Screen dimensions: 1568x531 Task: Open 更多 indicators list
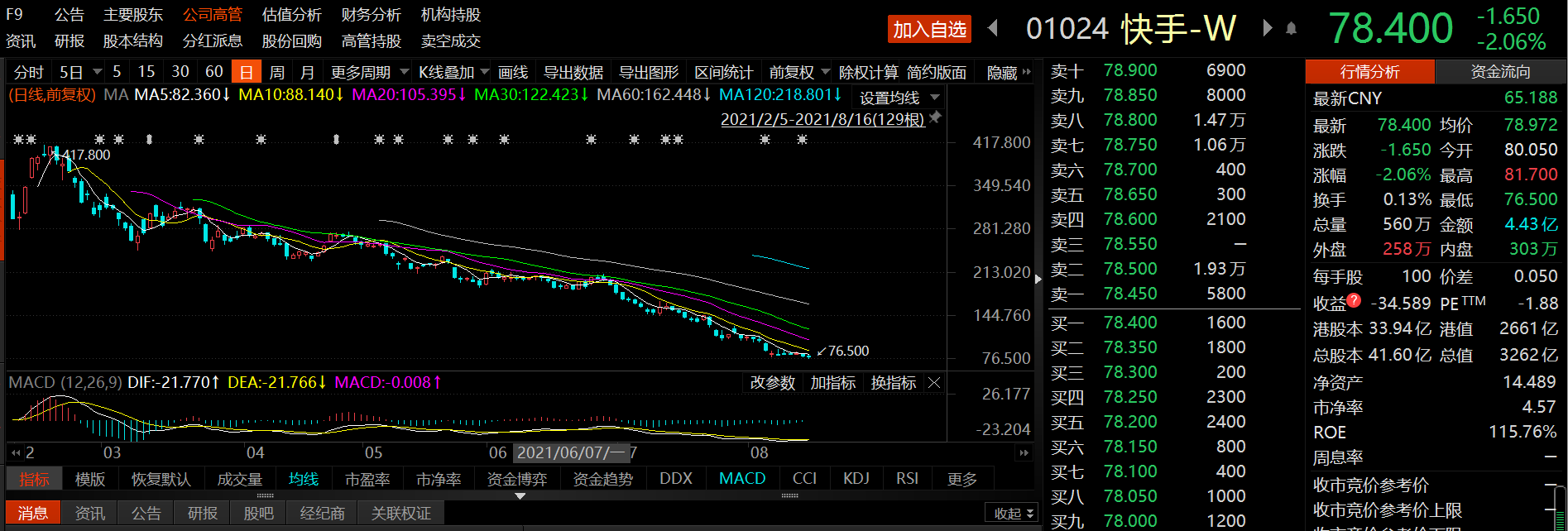click(962, 479)
